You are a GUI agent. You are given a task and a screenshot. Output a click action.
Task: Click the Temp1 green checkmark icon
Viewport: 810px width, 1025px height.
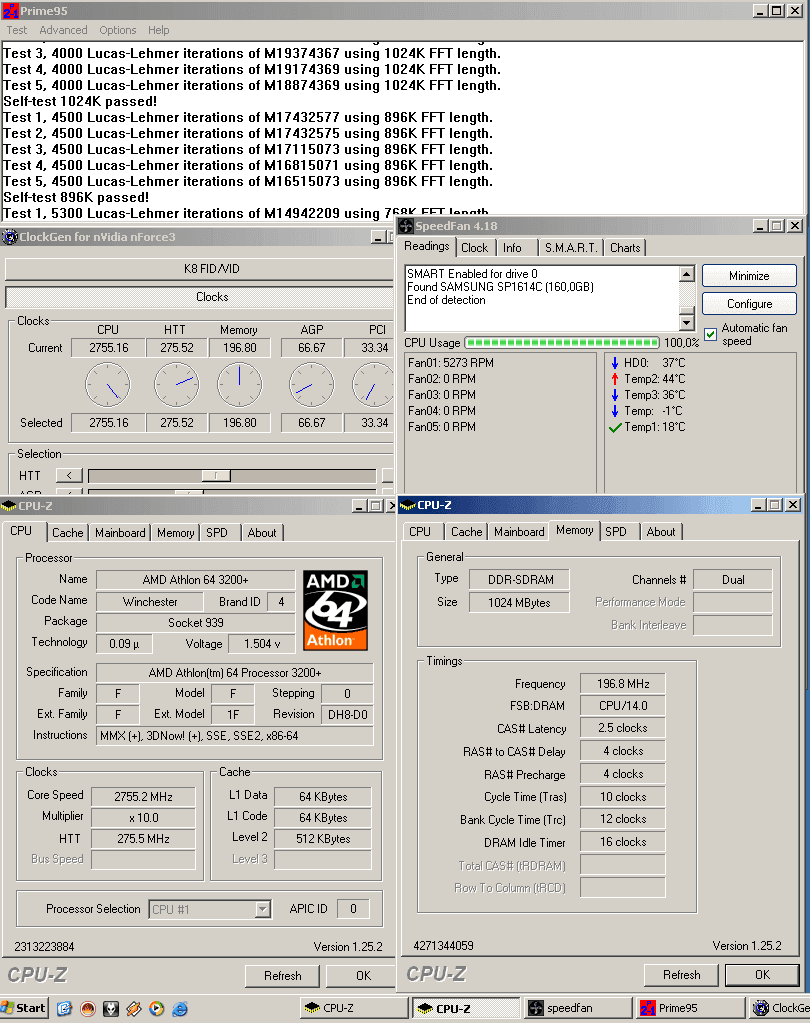click(x=615, y=428)
